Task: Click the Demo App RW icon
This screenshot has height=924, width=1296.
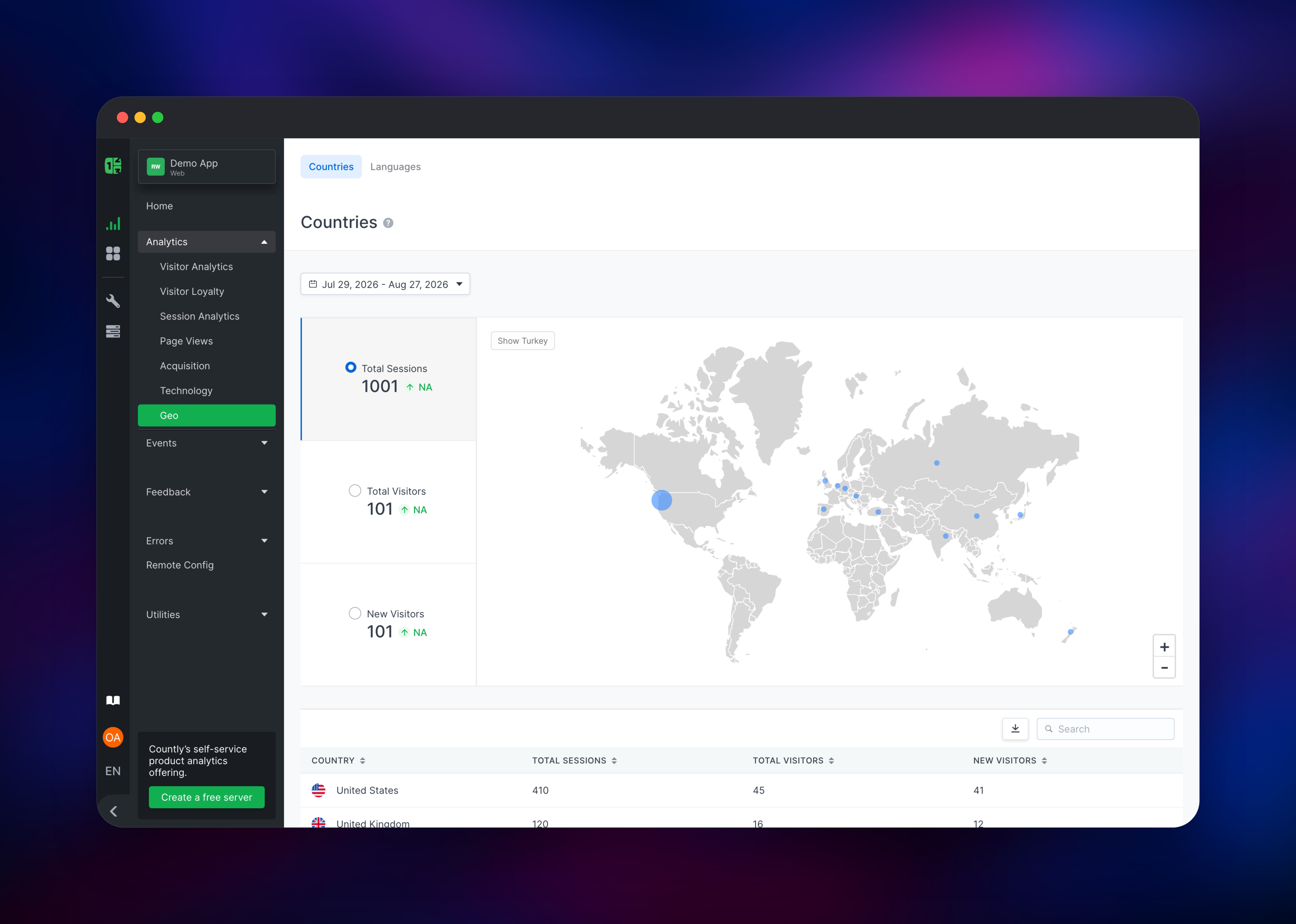Action: [156, 167]
